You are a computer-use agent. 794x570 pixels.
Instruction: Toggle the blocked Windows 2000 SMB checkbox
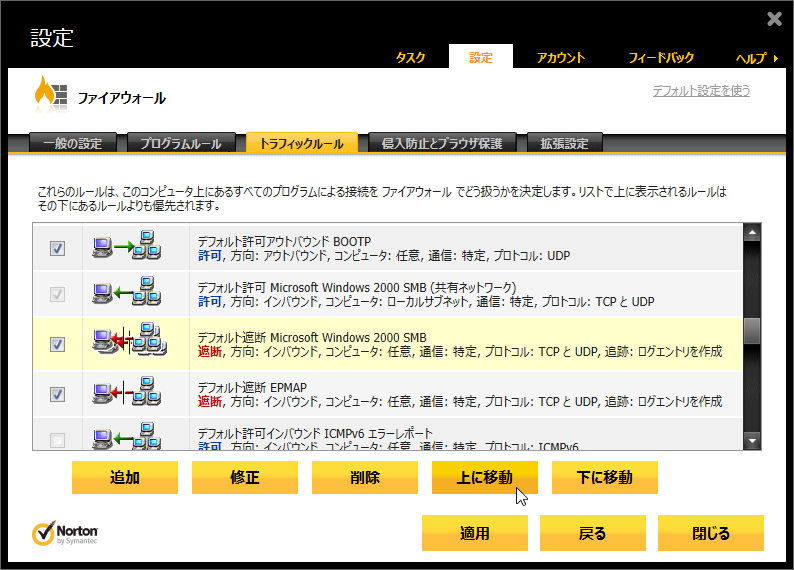point(57,344)
